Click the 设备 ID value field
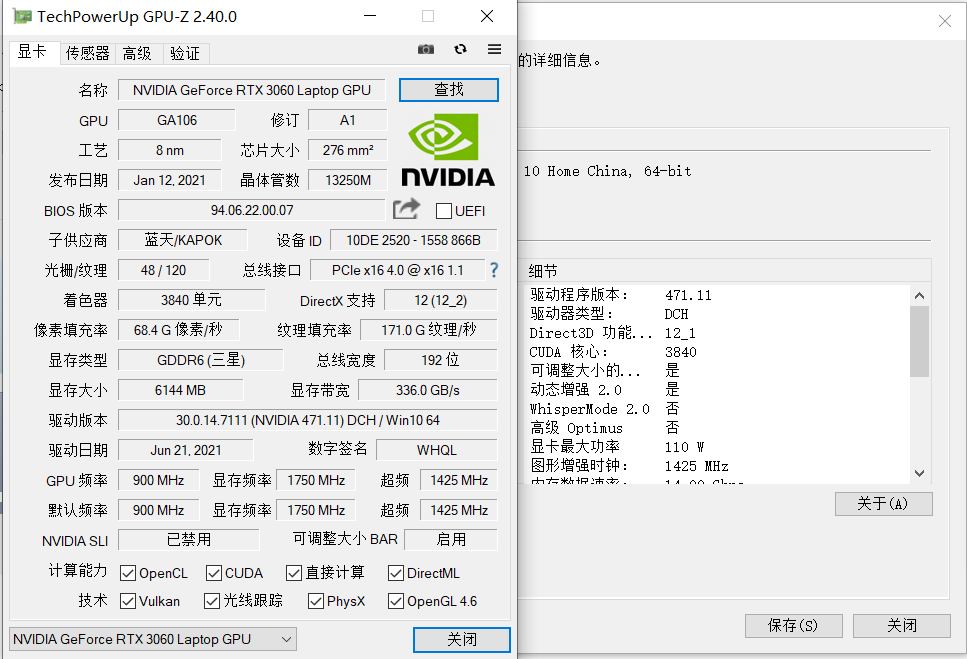967x659 pixels. click(x=413, y=240)
